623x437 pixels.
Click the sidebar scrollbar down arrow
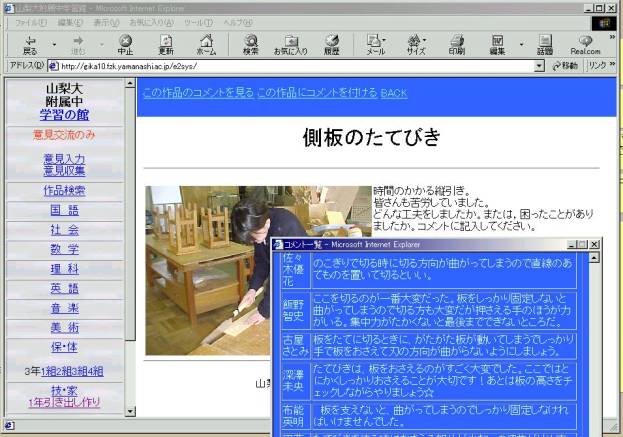pos(130,411)
